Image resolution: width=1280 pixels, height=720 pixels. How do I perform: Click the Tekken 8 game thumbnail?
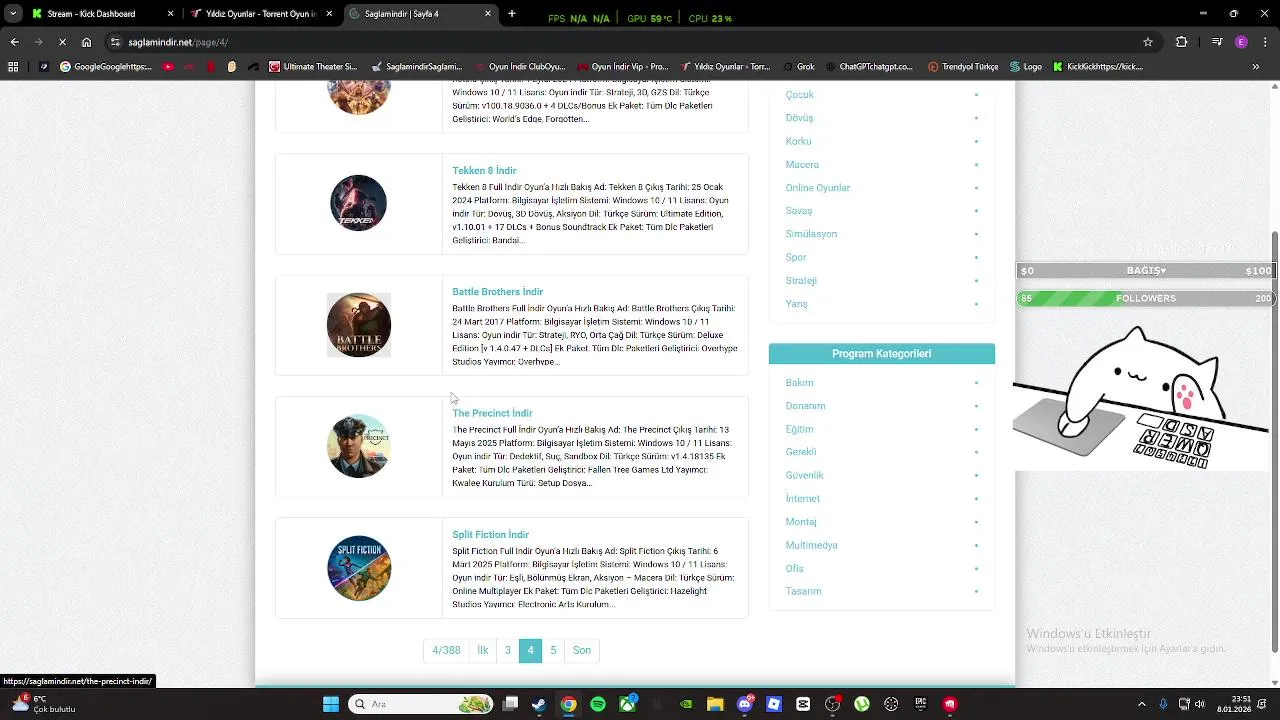[x=359, y=203]
